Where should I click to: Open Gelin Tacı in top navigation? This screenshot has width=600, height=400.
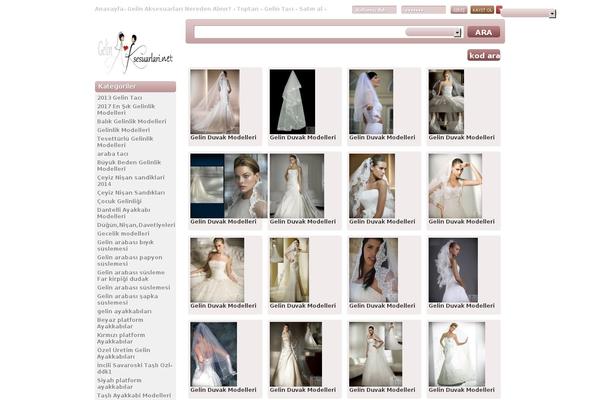(279, 9)
